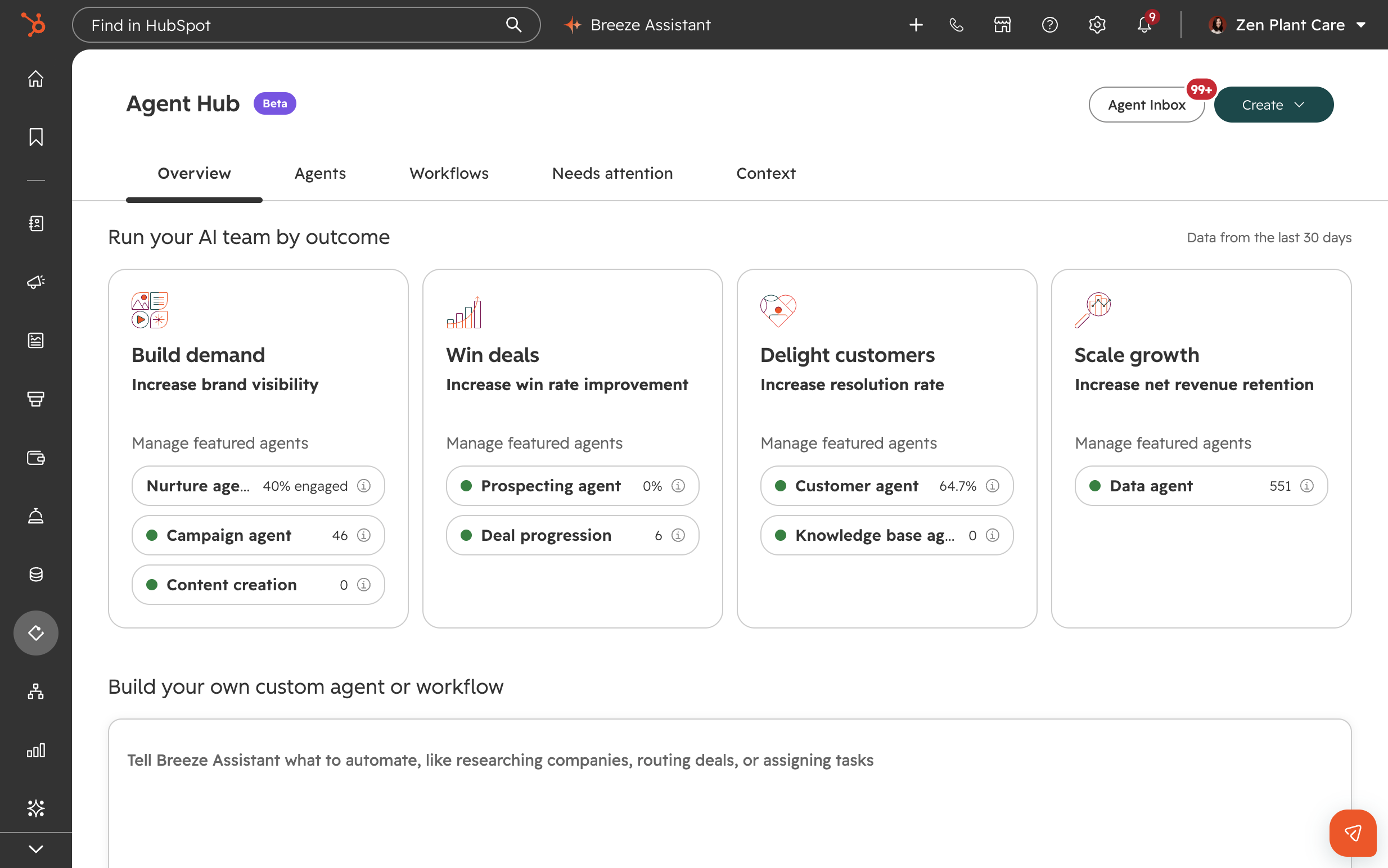Click the HubSpot sprocket logo

33,25
